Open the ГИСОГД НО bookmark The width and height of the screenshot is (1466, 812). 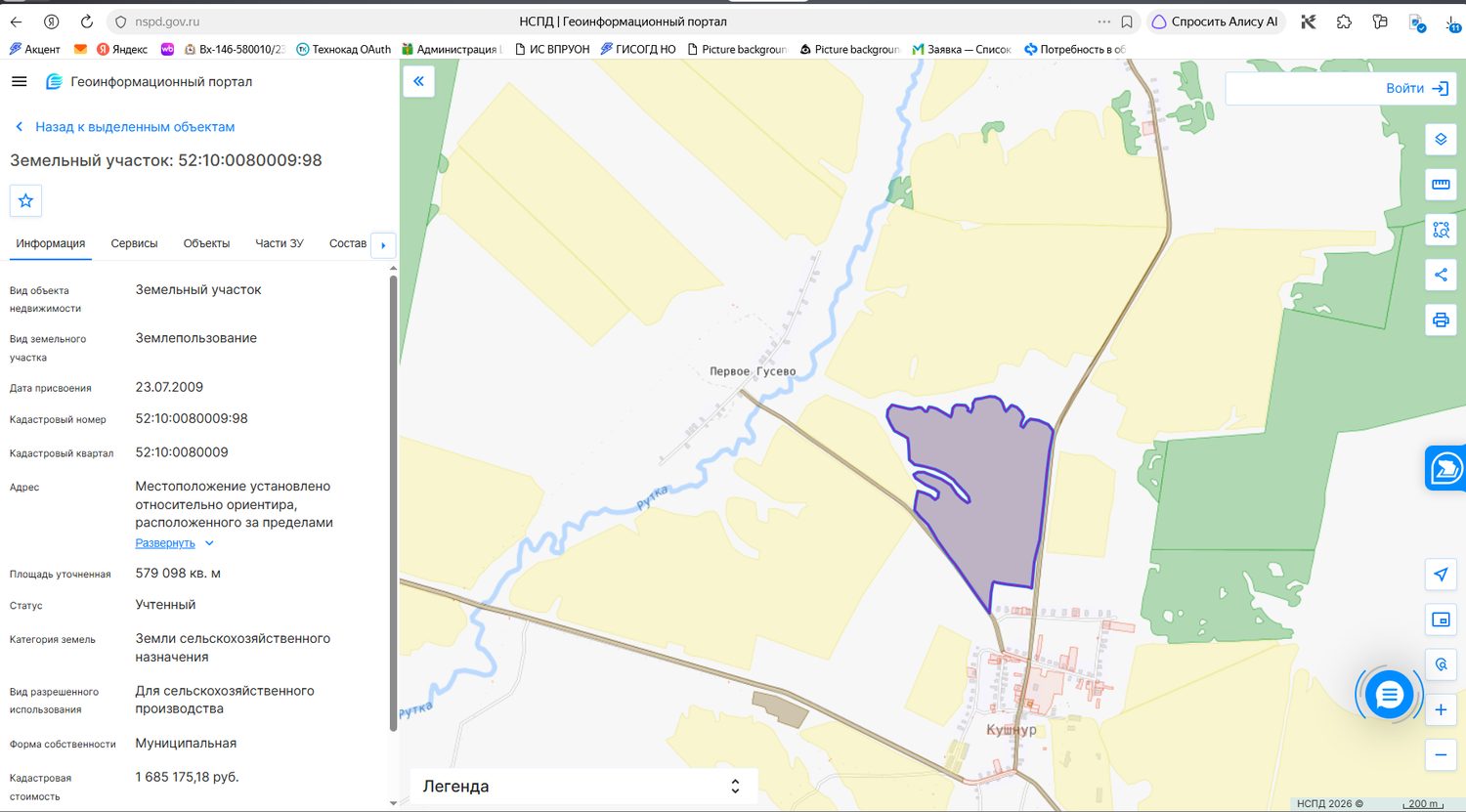[638, 49]
